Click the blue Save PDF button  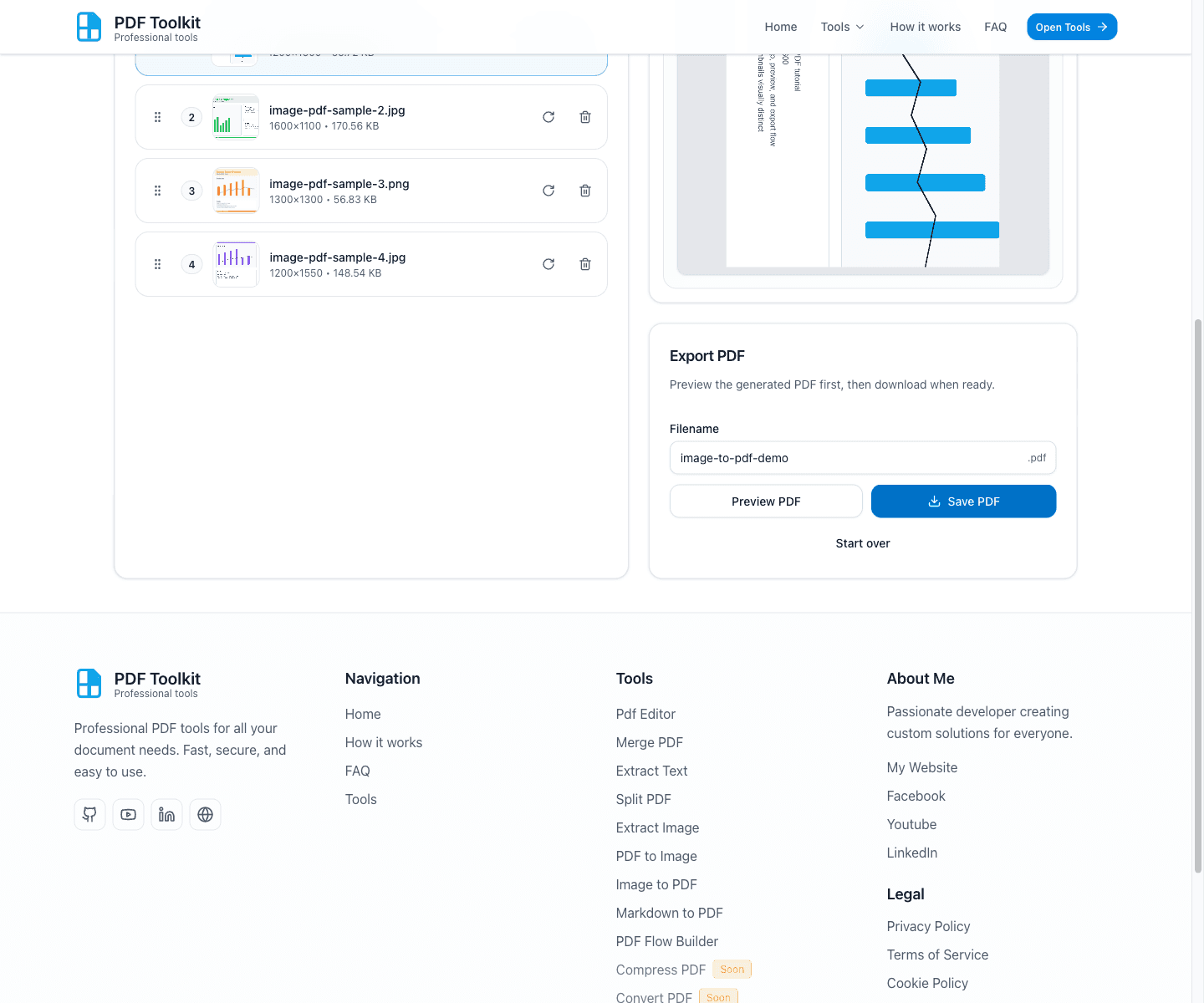click(963, 501)
